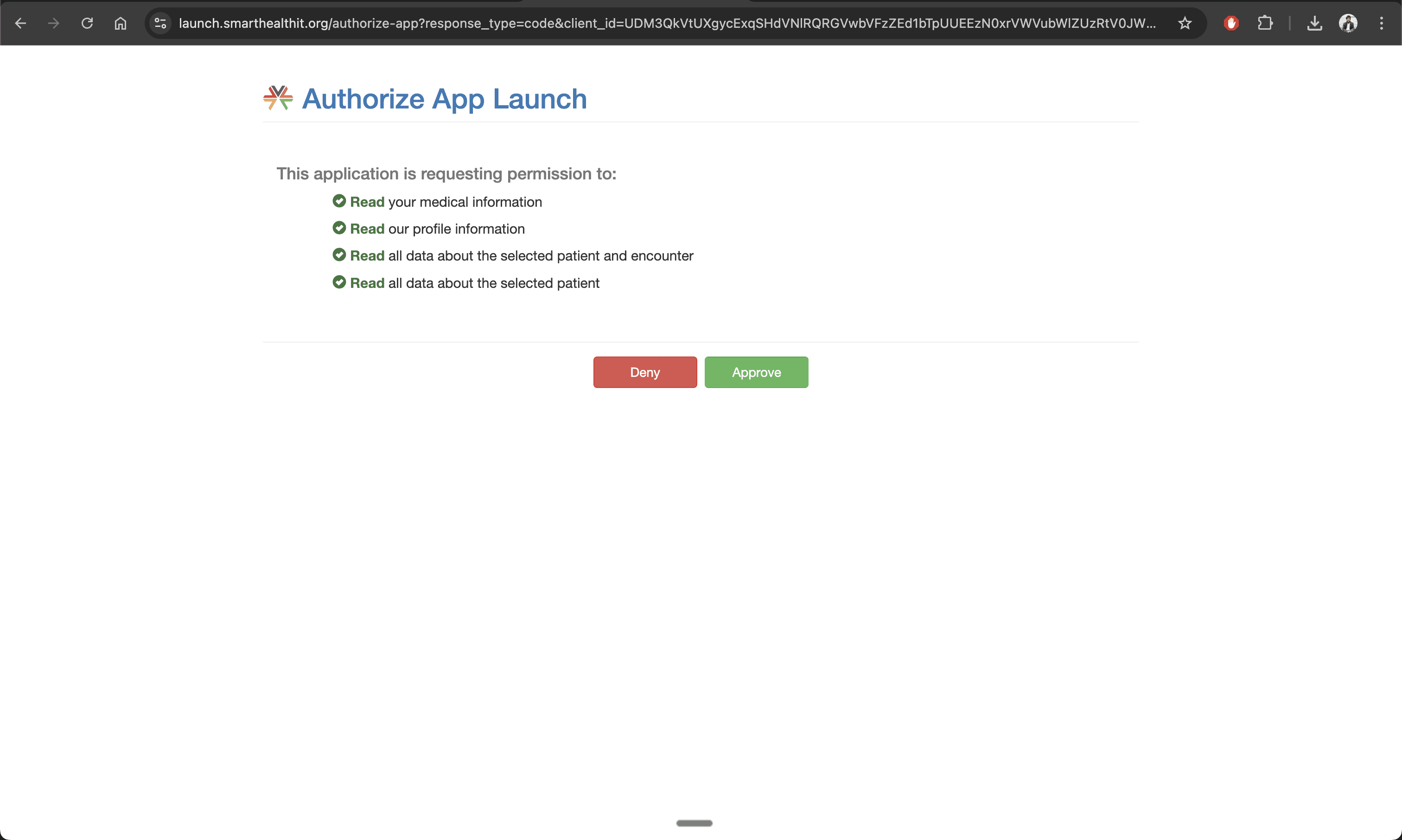
Task: Open the browser extensions menu
Action: [1265, 23]
